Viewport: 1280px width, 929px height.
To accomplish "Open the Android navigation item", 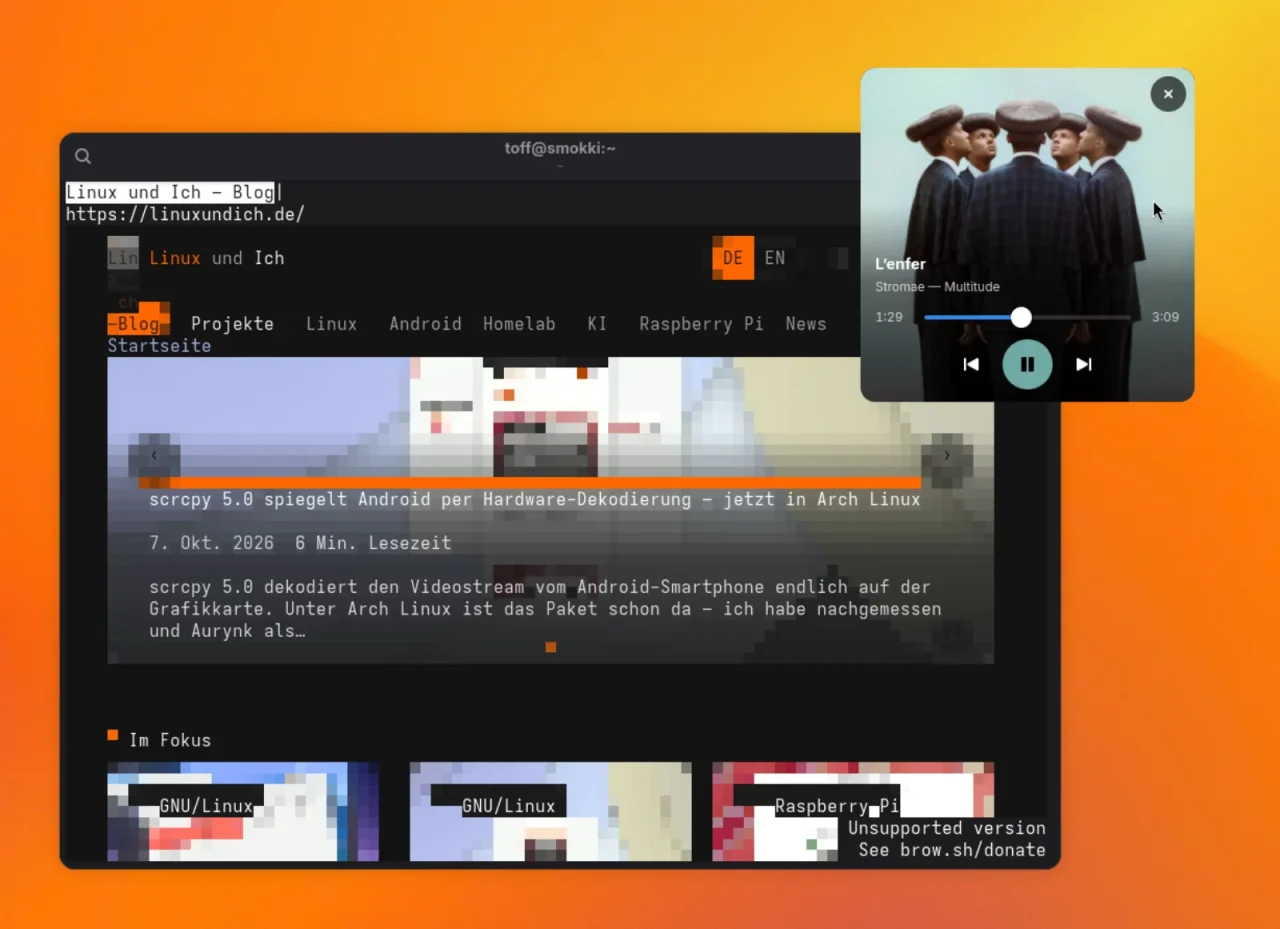I will [425, 324].
